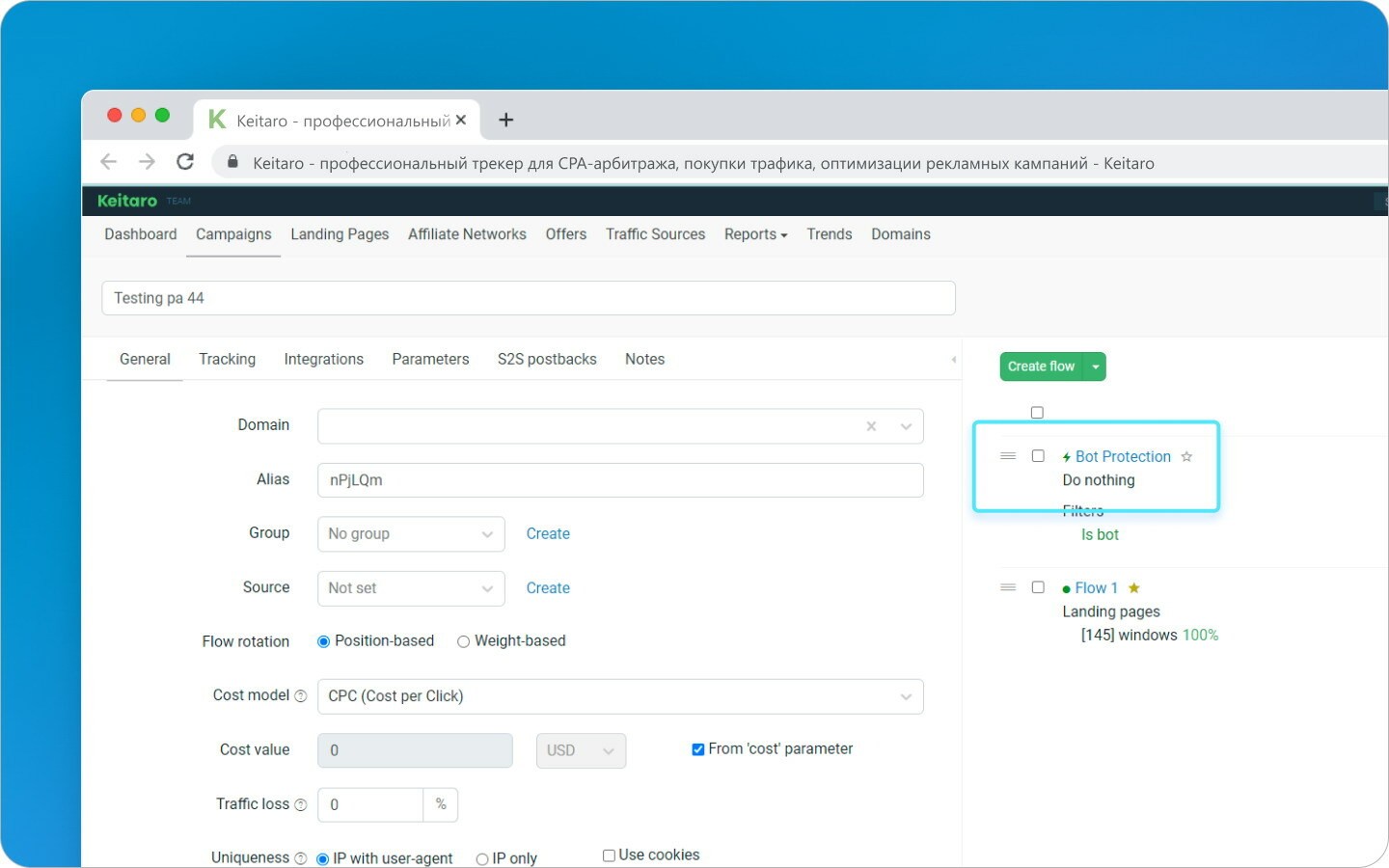Click the gold star beside Flow 1
The height and width of the screenshot is (868, 1389).
(1134, 587)
